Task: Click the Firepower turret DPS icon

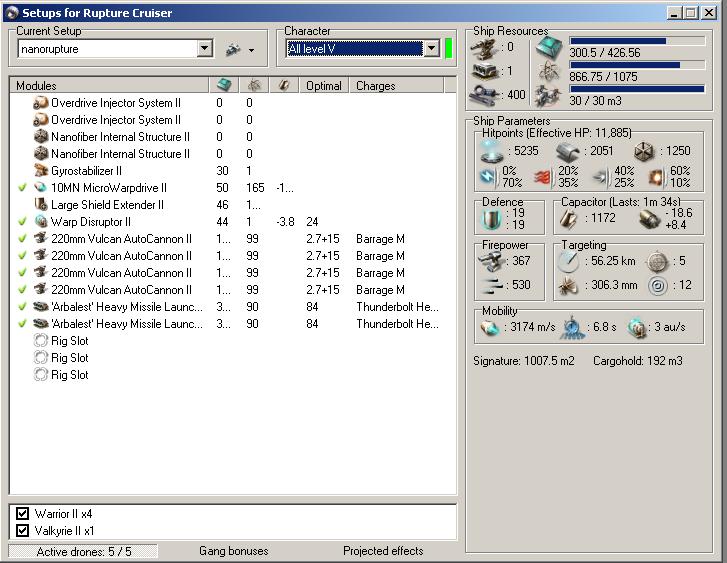Action: pyautogui.click(x=491, y=262)
